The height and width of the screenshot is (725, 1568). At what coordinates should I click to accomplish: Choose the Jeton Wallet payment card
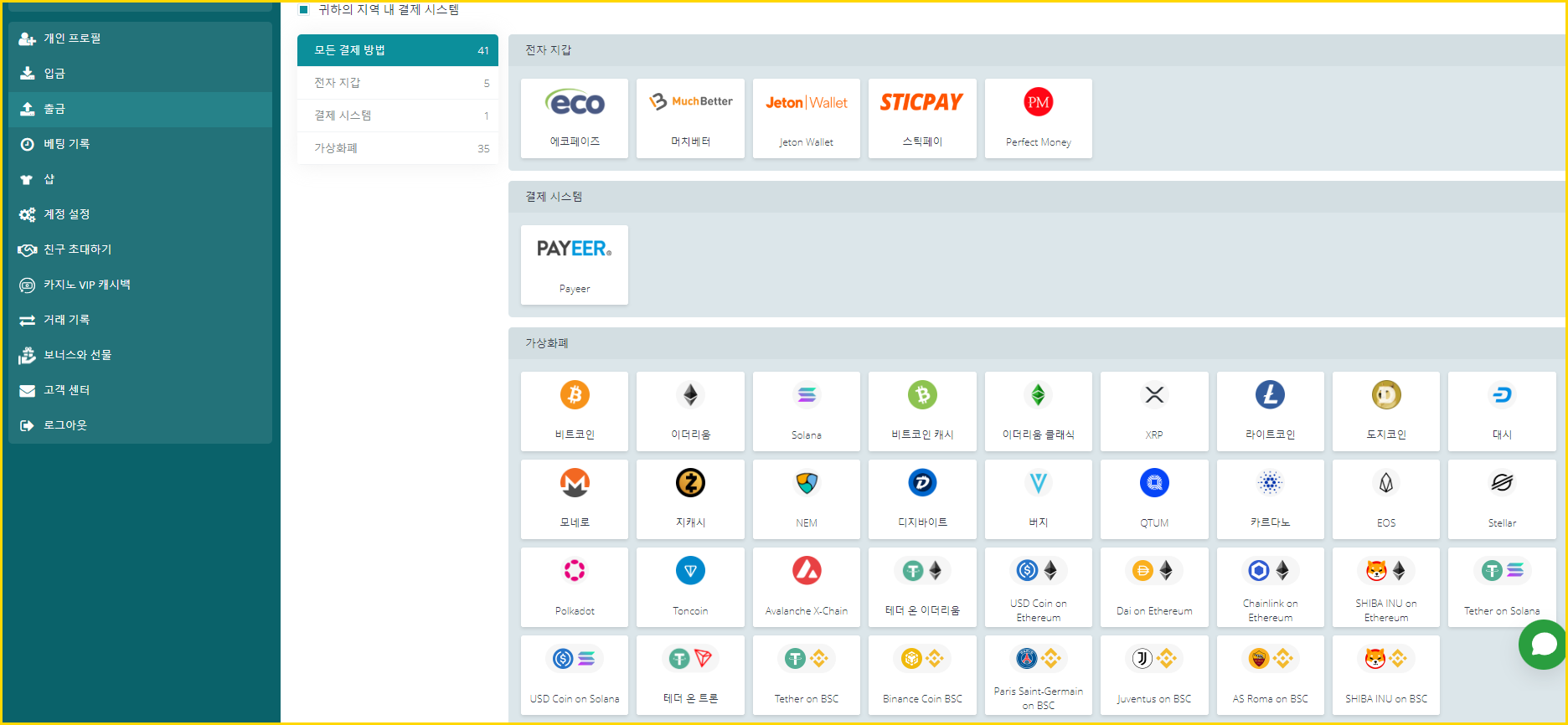[x=807, y=118]
